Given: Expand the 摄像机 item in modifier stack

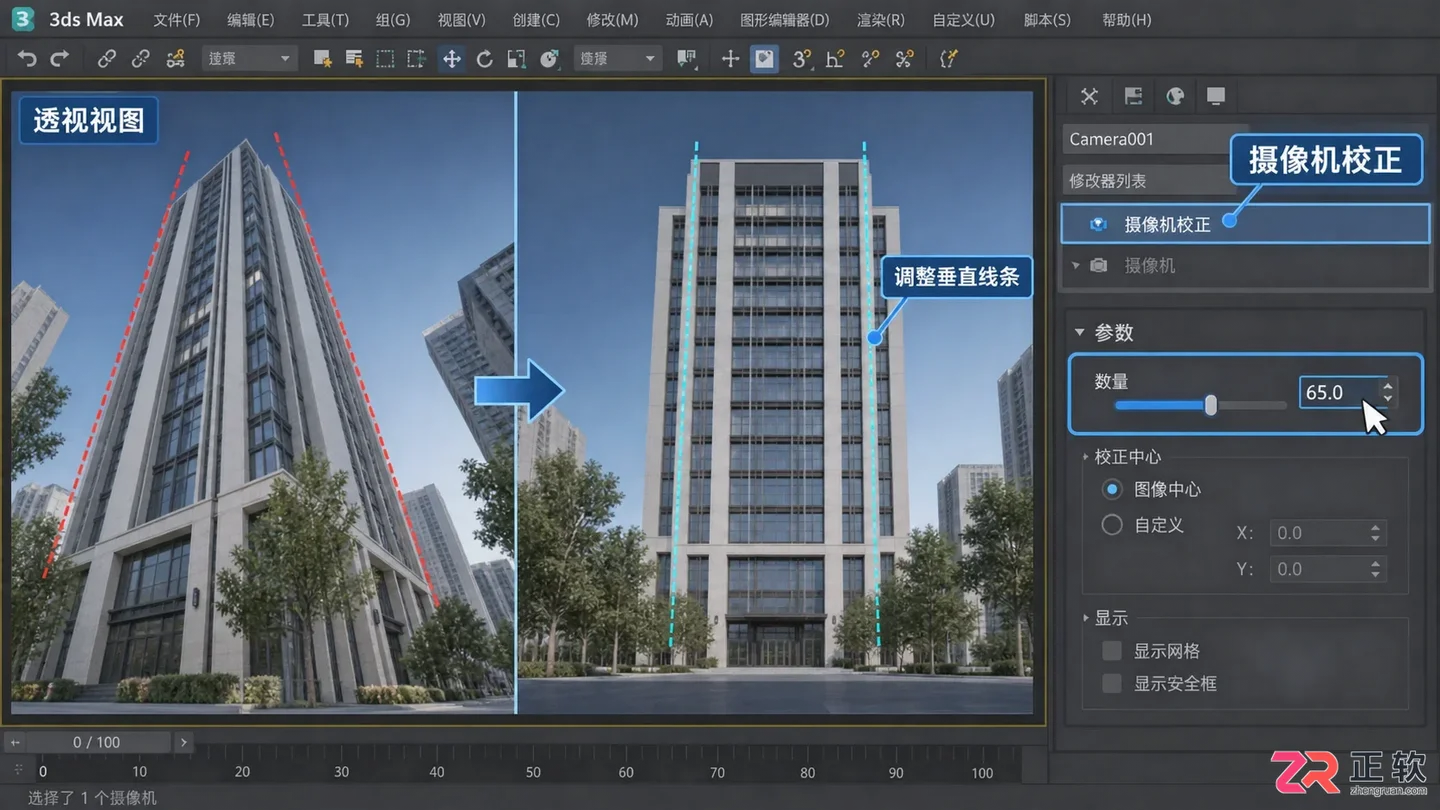Looking at the screenshot, I should (x=1076, y=266).
